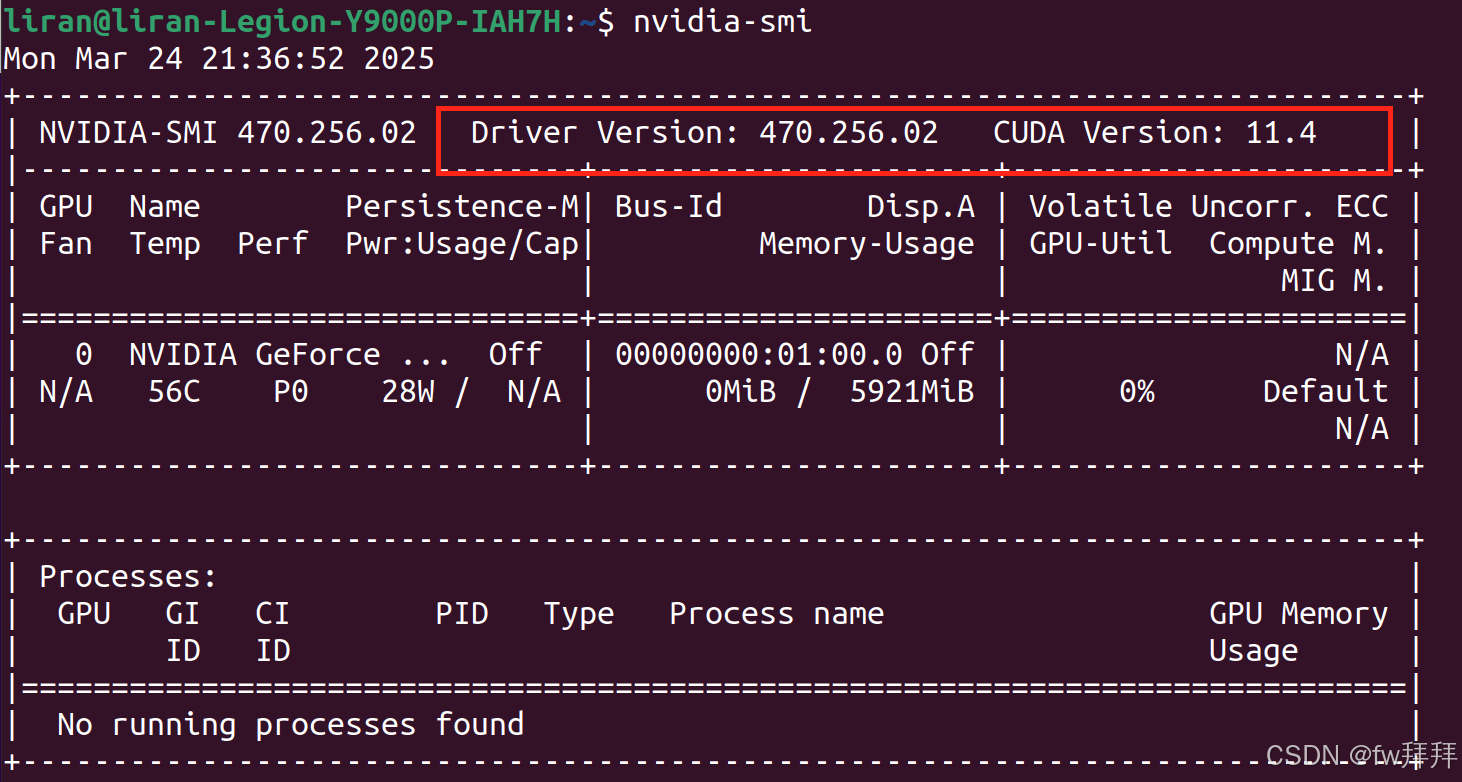Select the Driver Version value 470.256.02
This screenshot has height=782, width=1462.
846,132
